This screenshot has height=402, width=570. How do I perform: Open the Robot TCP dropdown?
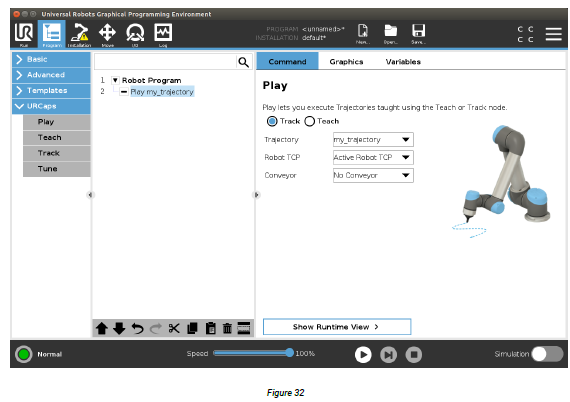pyautogui.click(x=373, y=157)
